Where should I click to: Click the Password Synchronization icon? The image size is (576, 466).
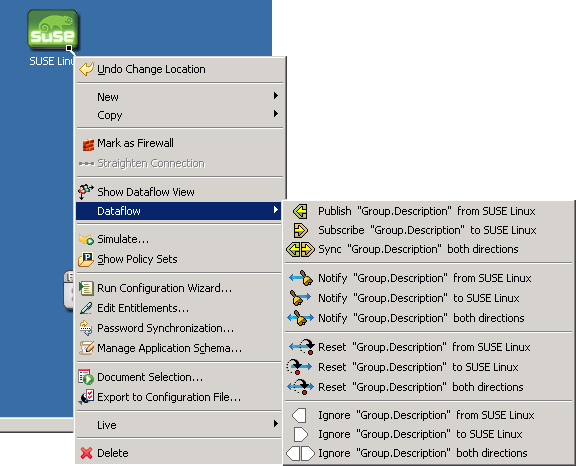(86, 328)
